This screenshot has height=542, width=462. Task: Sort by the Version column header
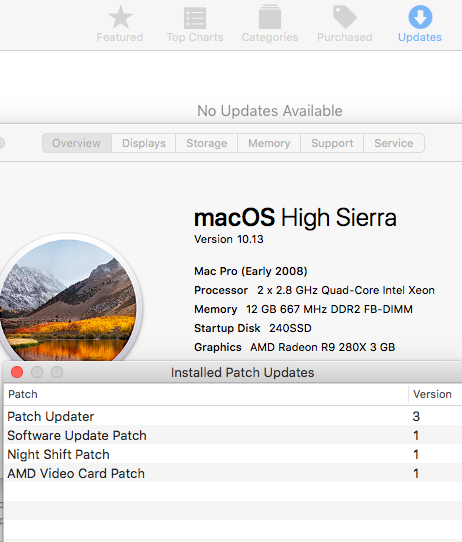tap(435, 394)
